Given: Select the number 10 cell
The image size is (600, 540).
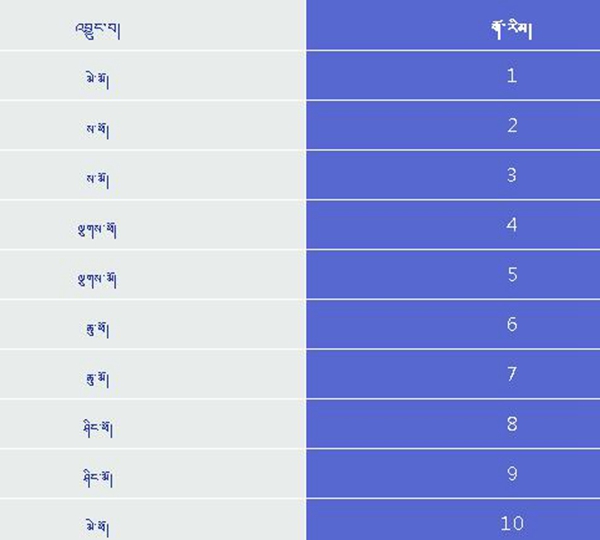Looking at the screenshot, I should click(453, 520).
